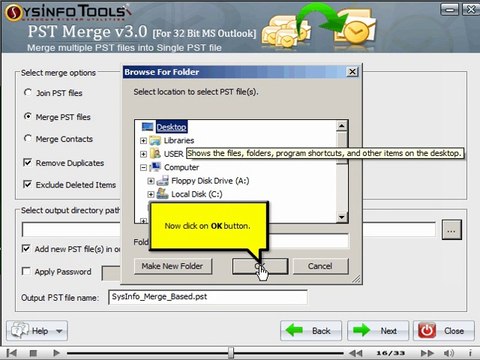The width and height of the screenshot is (480, 360).
Task: Play the tutorial with play button
Action: [x=56, y=353]
